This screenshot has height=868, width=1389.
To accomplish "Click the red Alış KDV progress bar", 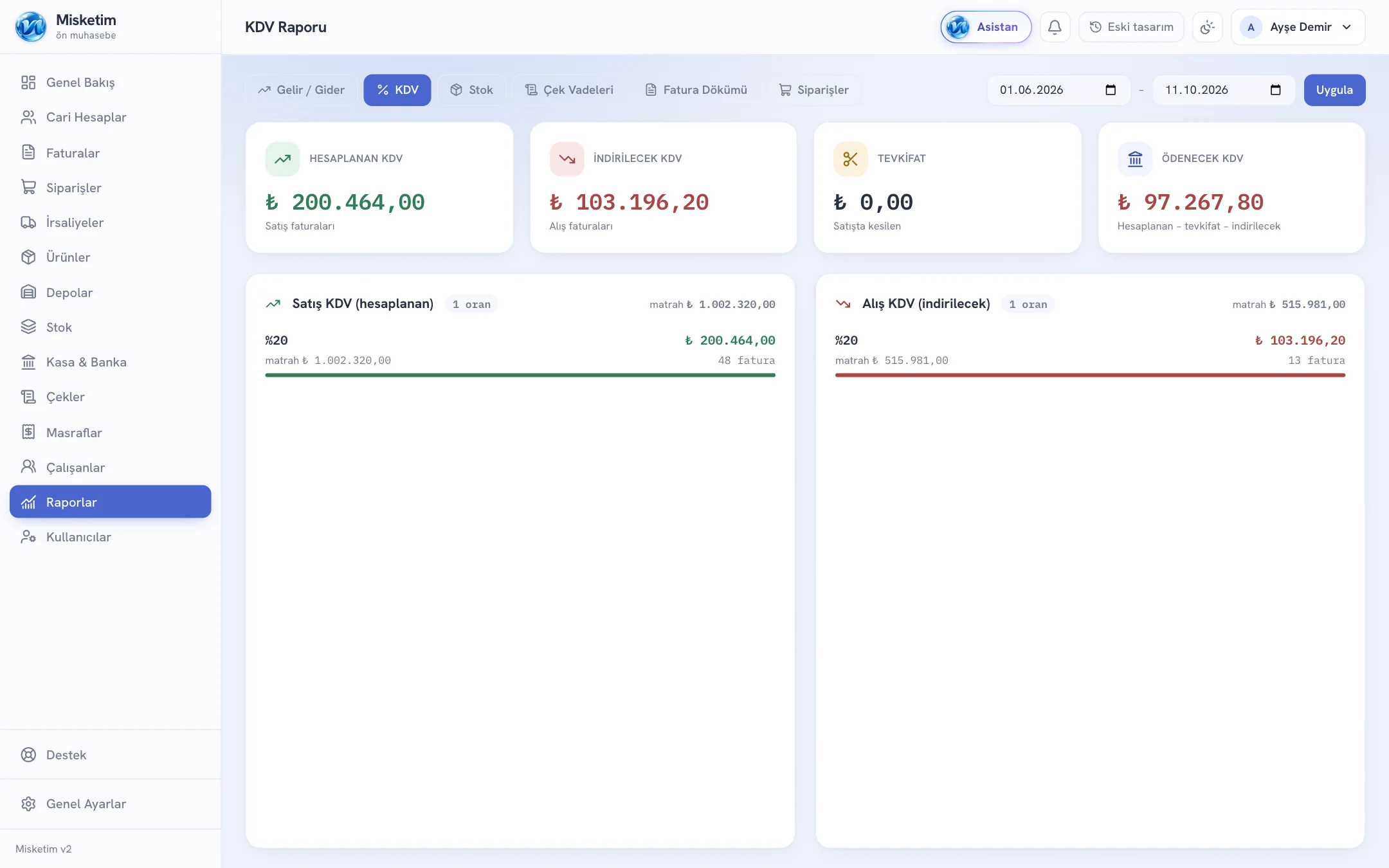I will coord(1090,375).
